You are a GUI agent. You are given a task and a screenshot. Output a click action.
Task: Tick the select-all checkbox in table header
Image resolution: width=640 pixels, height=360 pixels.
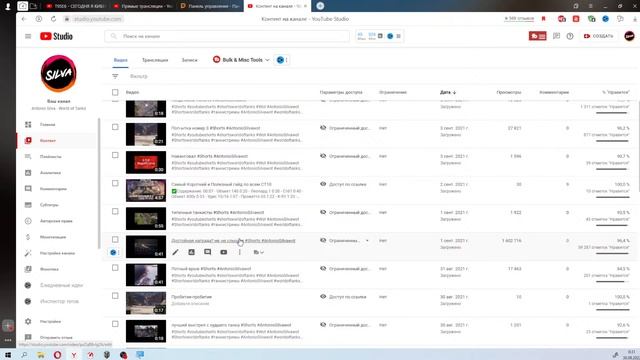(115, 92)
